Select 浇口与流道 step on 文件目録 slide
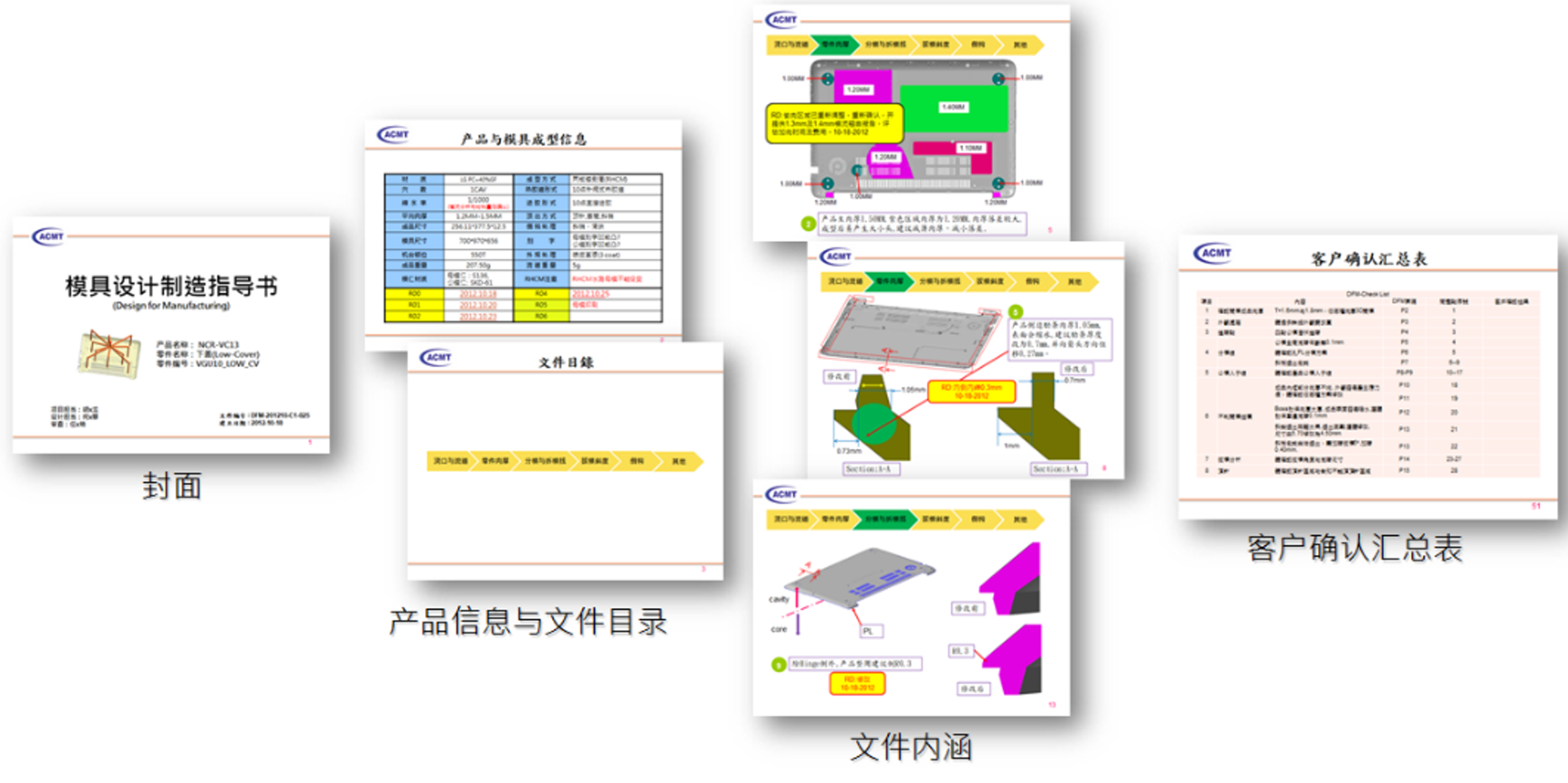Image resolution: width=1568 pixels, height=783 pixels. point(450,461)
